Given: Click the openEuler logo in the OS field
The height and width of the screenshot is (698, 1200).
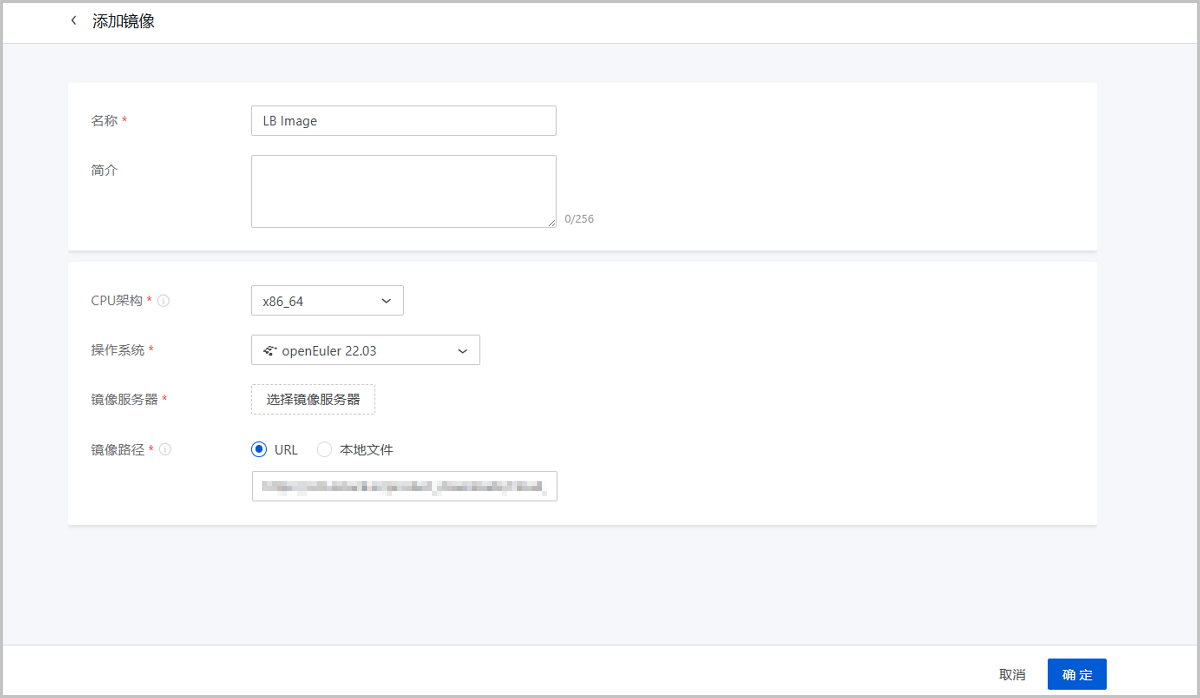Looking at the screenshot, I should 269,351.
